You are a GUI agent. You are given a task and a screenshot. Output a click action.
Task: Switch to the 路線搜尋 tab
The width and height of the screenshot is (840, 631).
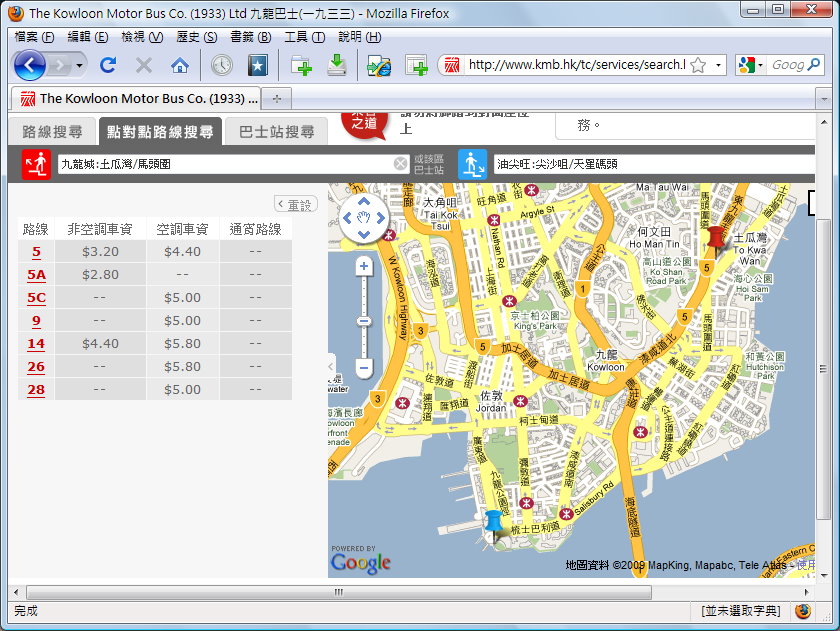[x=52, y=132]
